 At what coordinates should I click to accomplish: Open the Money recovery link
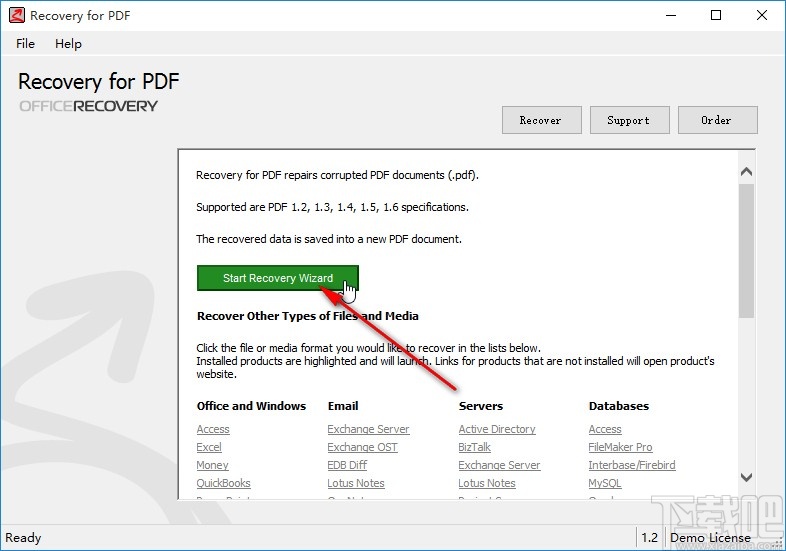click(x=213, y=465)
